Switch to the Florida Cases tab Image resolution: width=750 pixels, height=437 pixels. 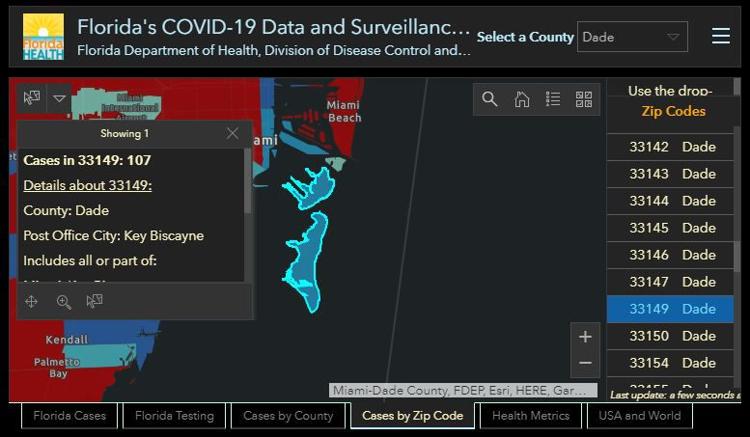[x=69, y=415]
